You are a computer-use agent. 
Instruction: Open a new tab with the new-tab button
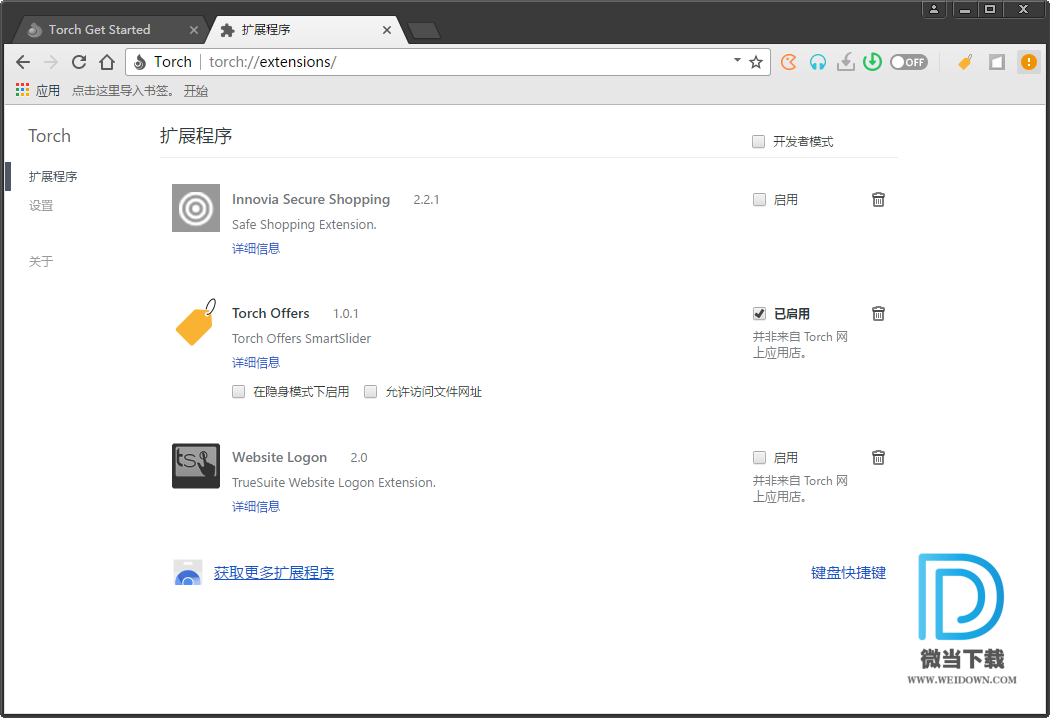(x=424, y=30)
